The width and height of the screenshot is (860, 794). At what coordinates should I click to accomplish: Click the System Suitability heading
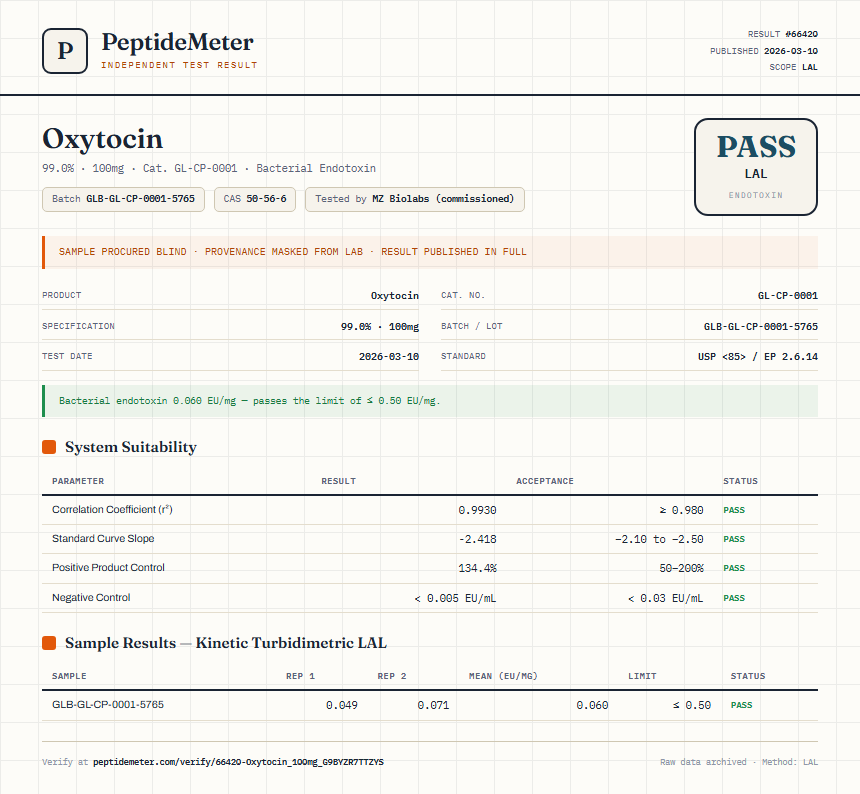[131, 447]
